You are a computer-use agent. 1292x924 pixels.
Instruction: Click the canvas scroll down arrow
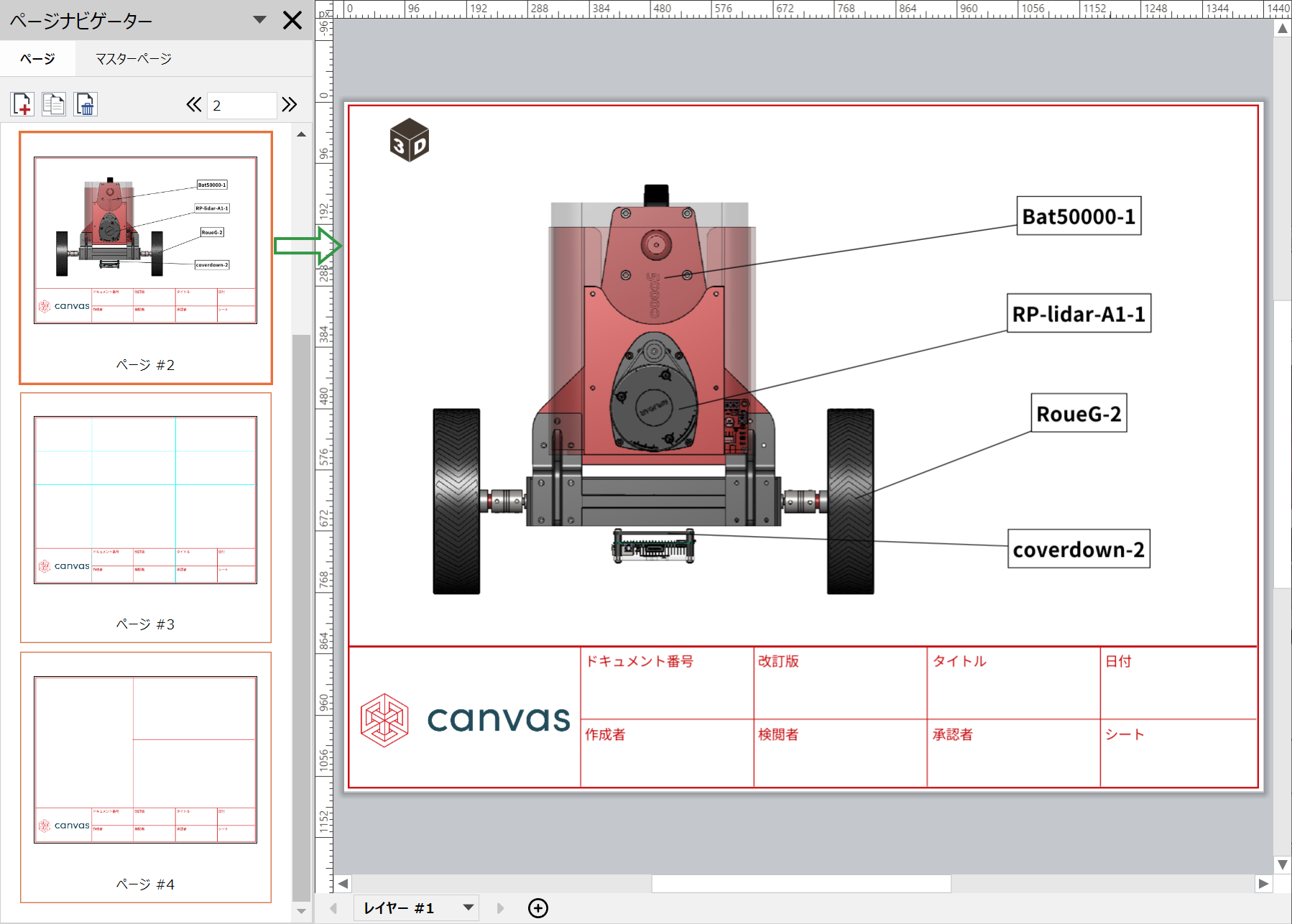[1283, 864]
